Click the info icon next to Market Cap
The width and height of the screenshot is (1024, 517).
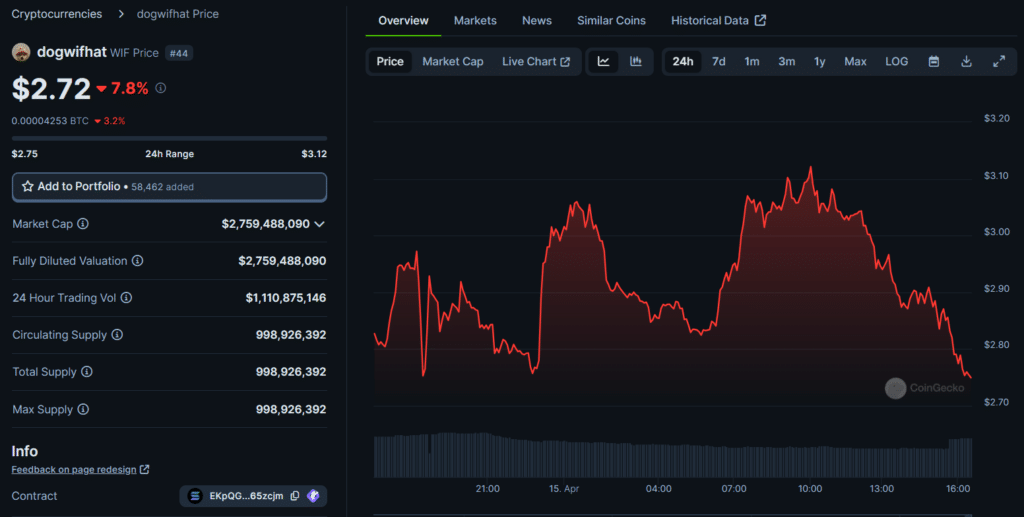(x=83, y=224)
